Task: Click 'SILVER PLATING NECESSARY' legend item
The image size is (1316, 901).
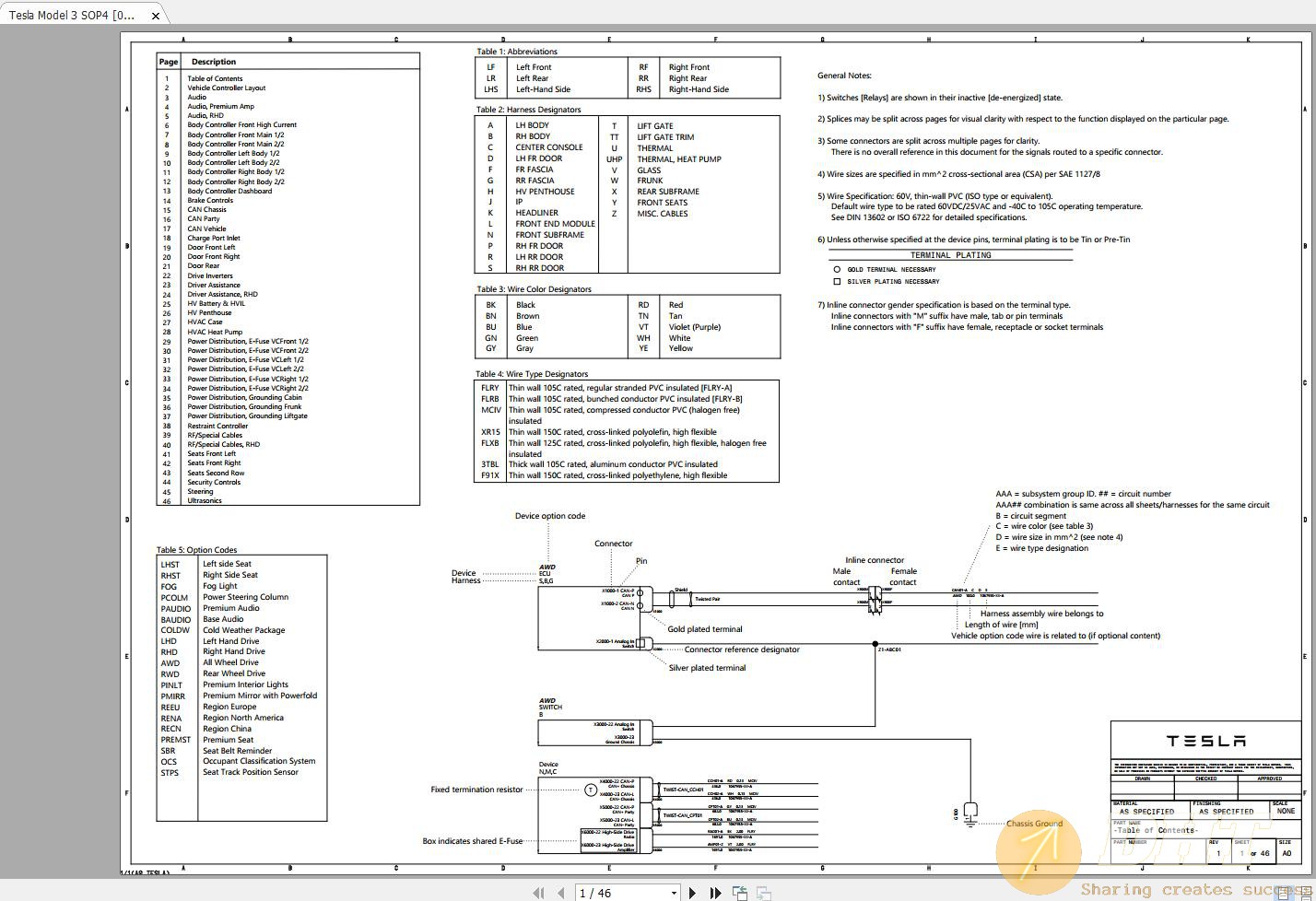Action: coord(893,282)
